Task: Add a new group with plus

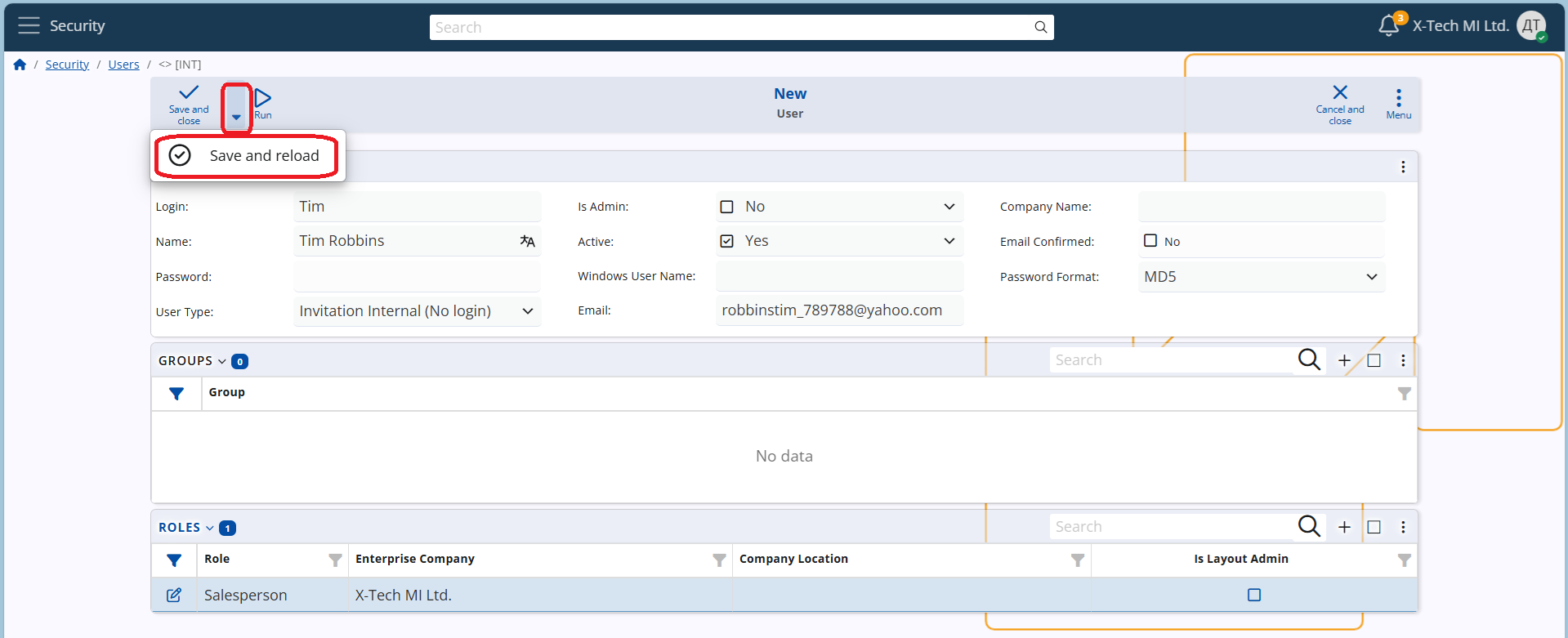Action: (x=1344, y=360)
